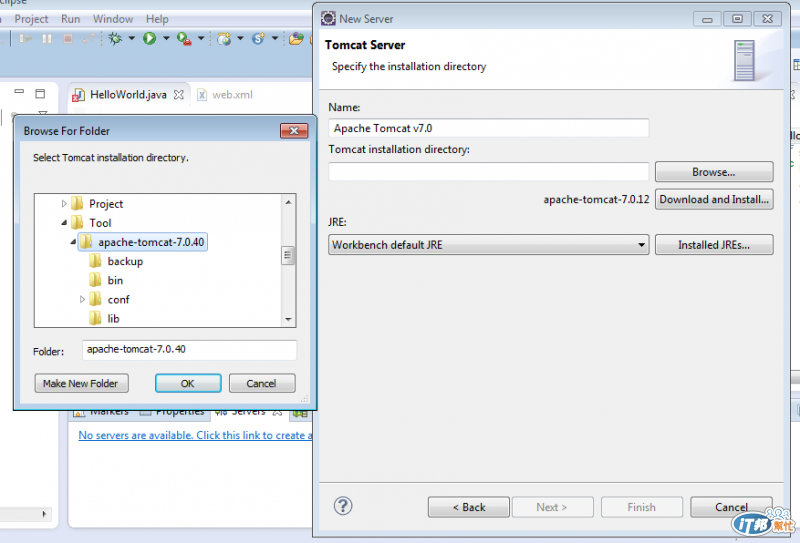Viewport: 800px width, 543px height.
Task: Close the HelloWorld.java editor tab
Action: pyautogui.click(x=179, y=95)
